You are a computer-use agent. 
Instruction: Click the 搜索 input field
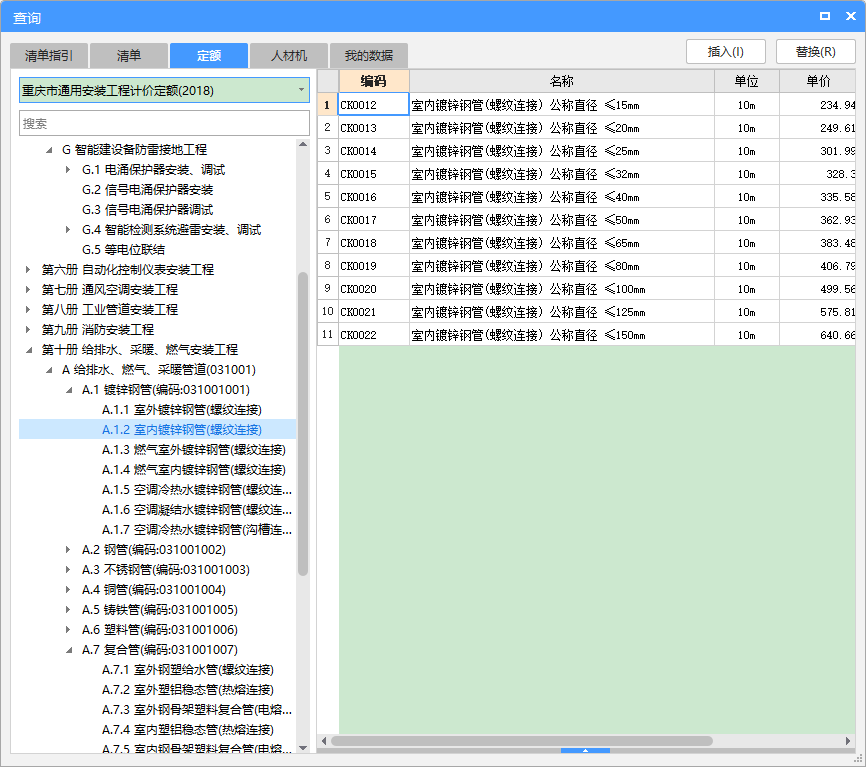tap(165, 123)
